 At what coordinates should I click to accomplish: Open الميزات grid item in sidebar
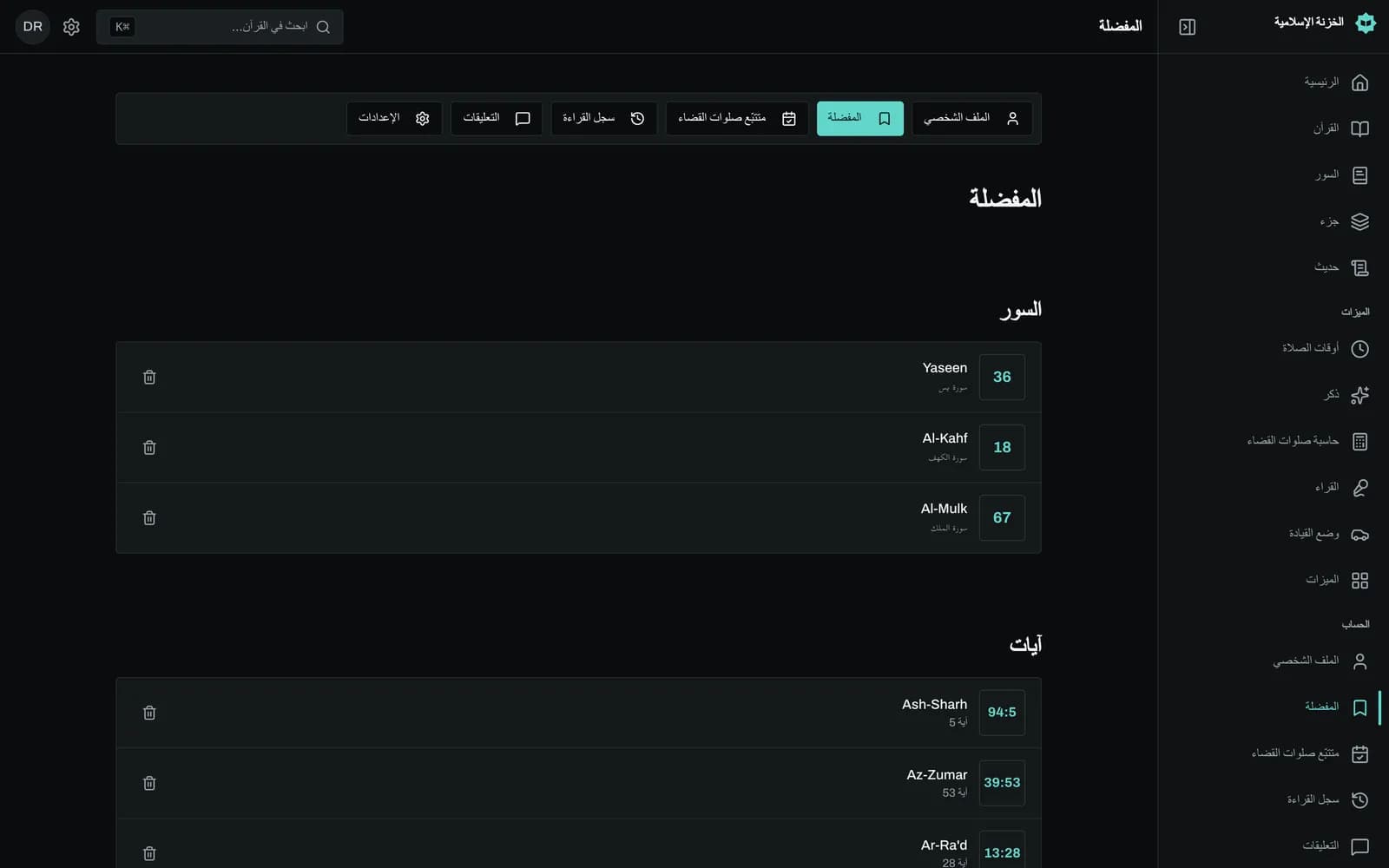tap(1336, 580)
